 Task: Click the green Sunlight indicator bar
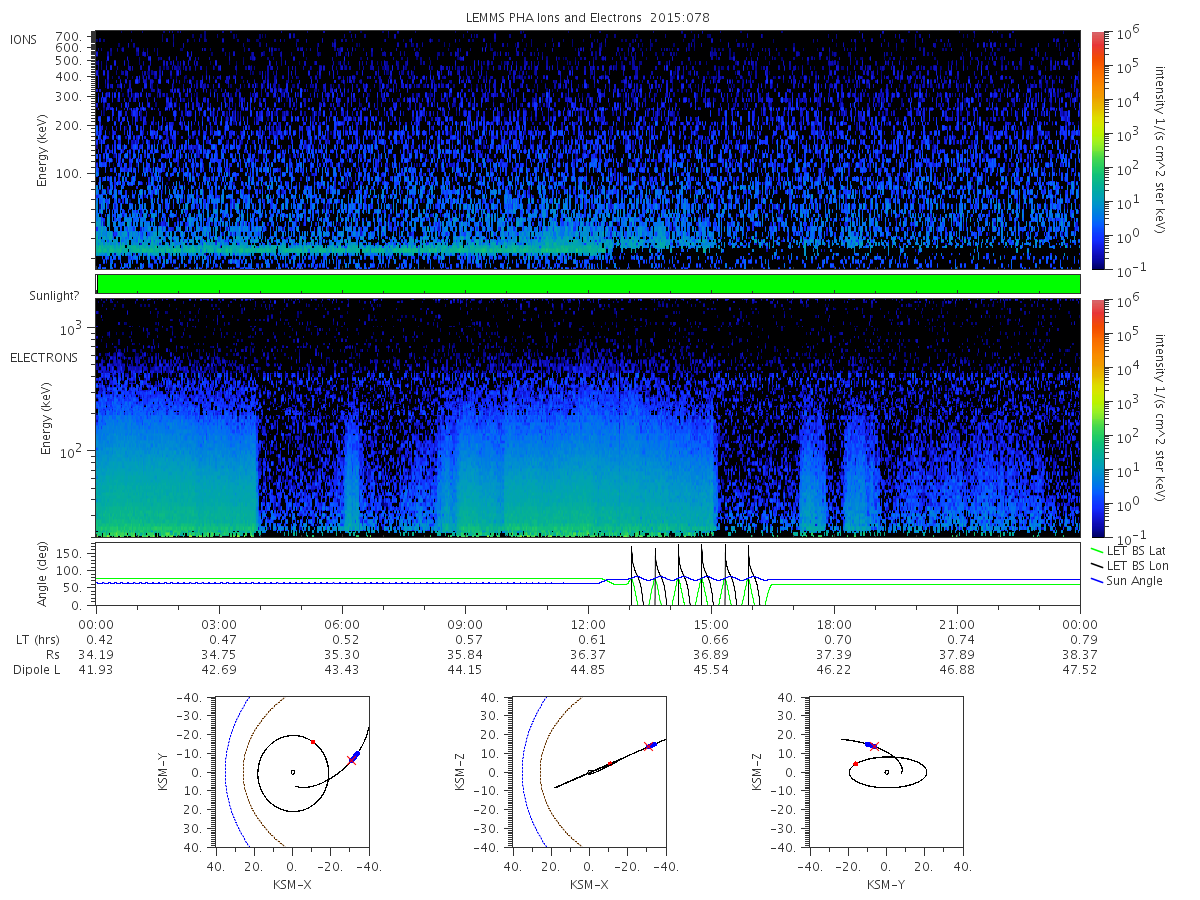(x=588, y=284)
